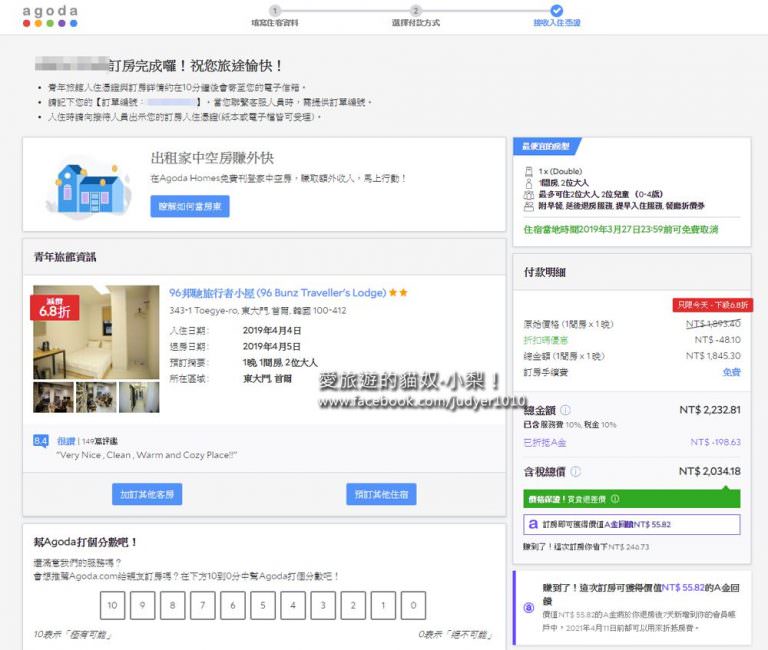Click the info icon beside 含稅總價
Image resolution: width=768 pixels, height=650 pixels.
click(575, 472)
